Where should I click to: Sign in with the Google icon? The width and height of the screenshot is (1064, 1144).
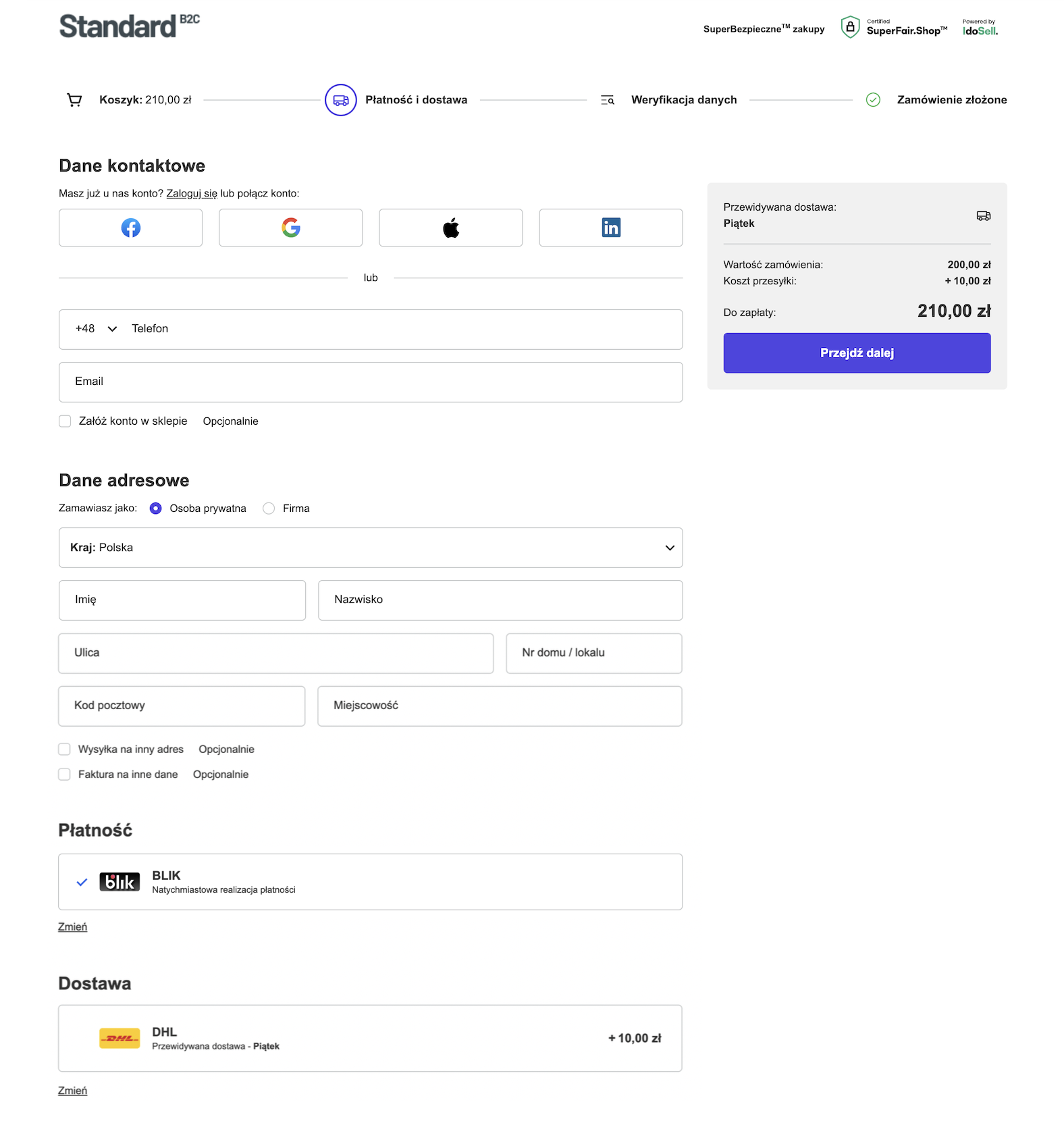tap(290, 228)
